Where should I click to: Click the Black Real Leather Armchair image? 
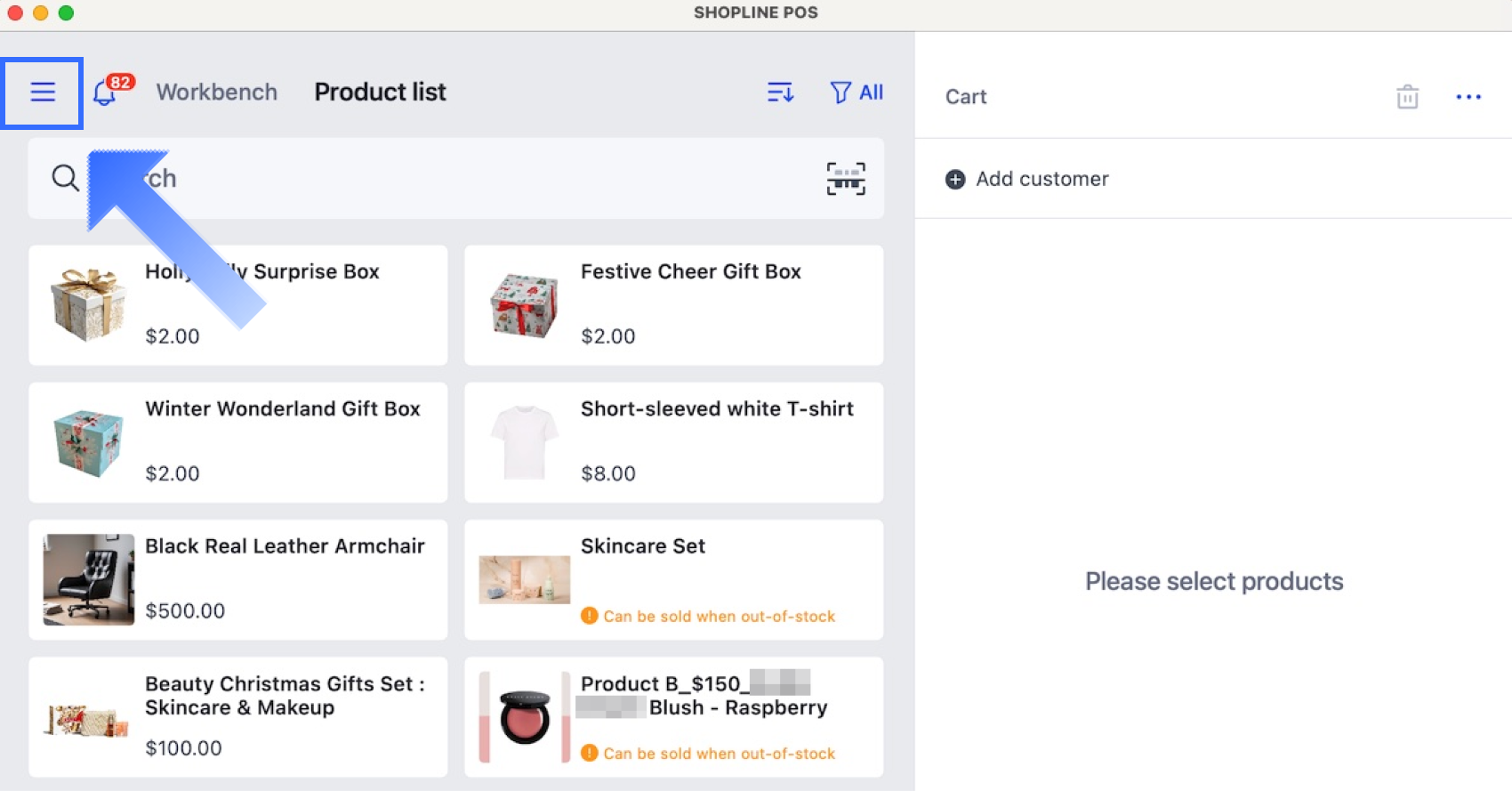pos(89,579)
